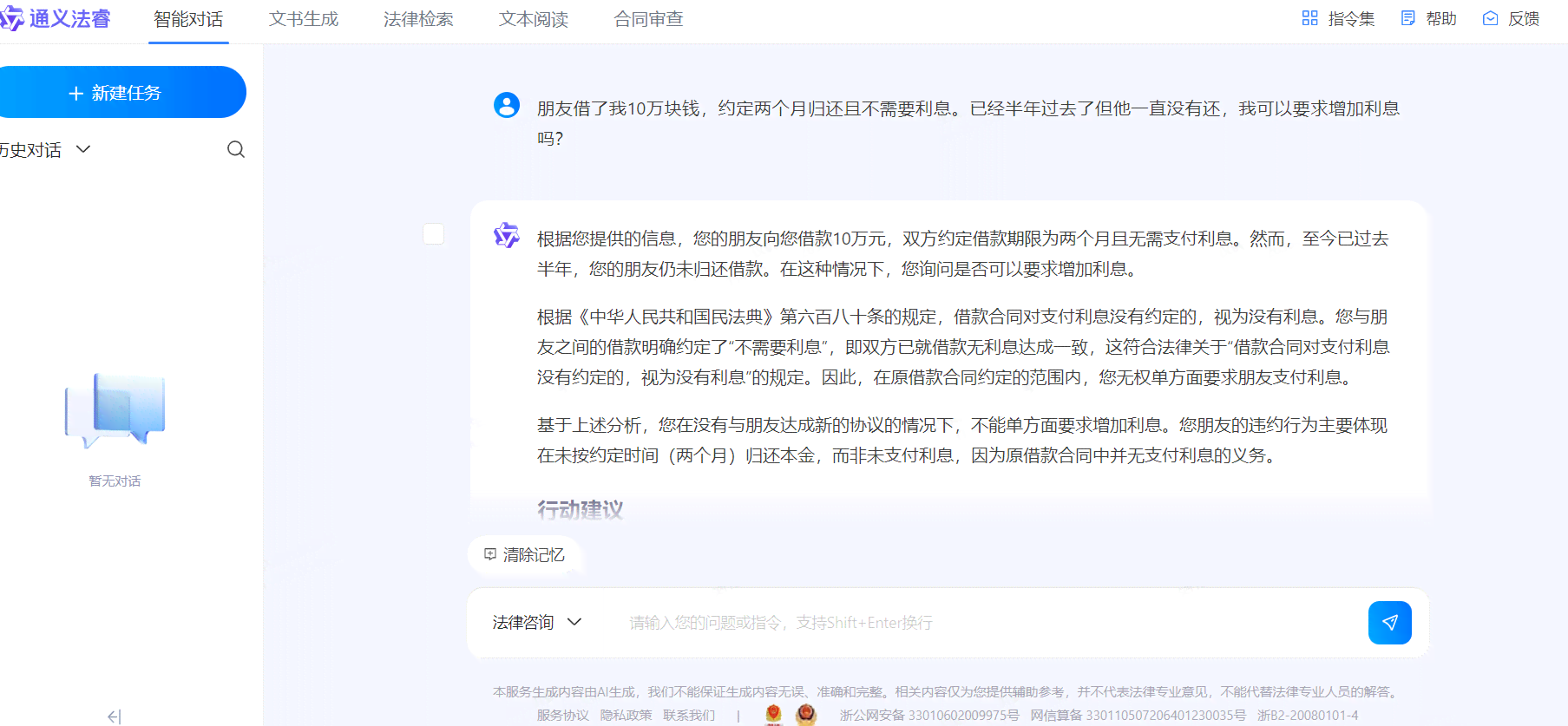This screenshot has width=1568, height=726.
Task: Open the 文书生成 tab
Action: 304,19
